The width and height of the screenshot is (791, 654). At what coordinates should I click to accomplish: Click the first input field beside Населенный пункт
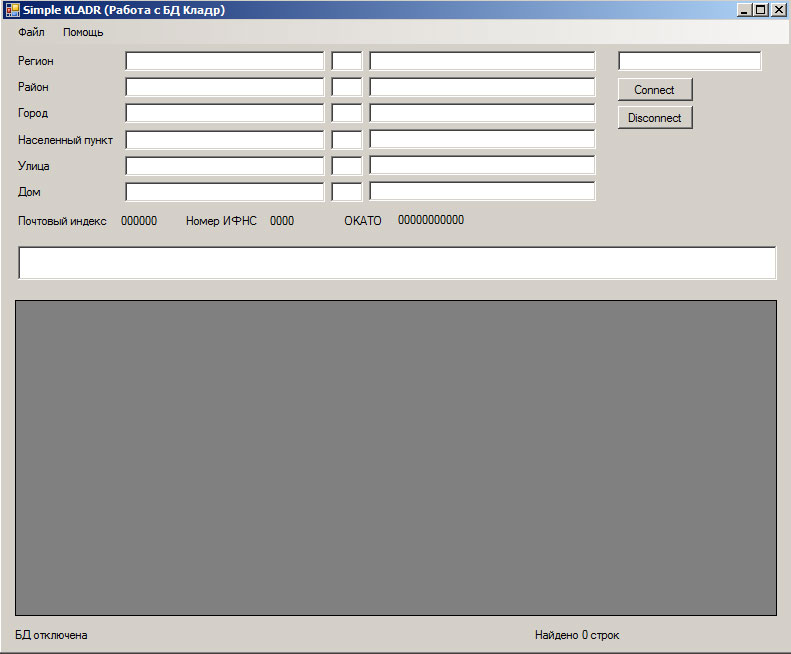(x=224, y=140)
